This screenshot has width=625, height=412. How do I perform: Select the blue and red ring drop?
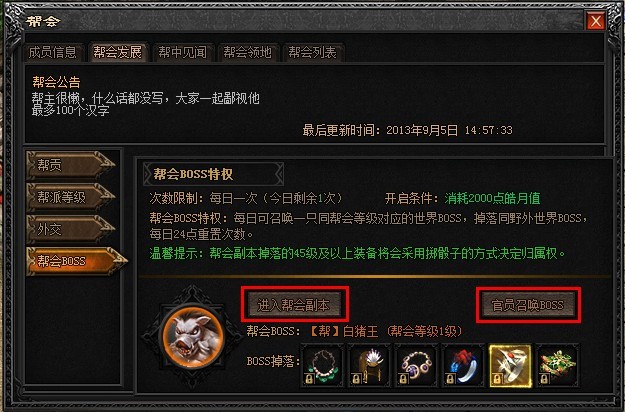463,366
